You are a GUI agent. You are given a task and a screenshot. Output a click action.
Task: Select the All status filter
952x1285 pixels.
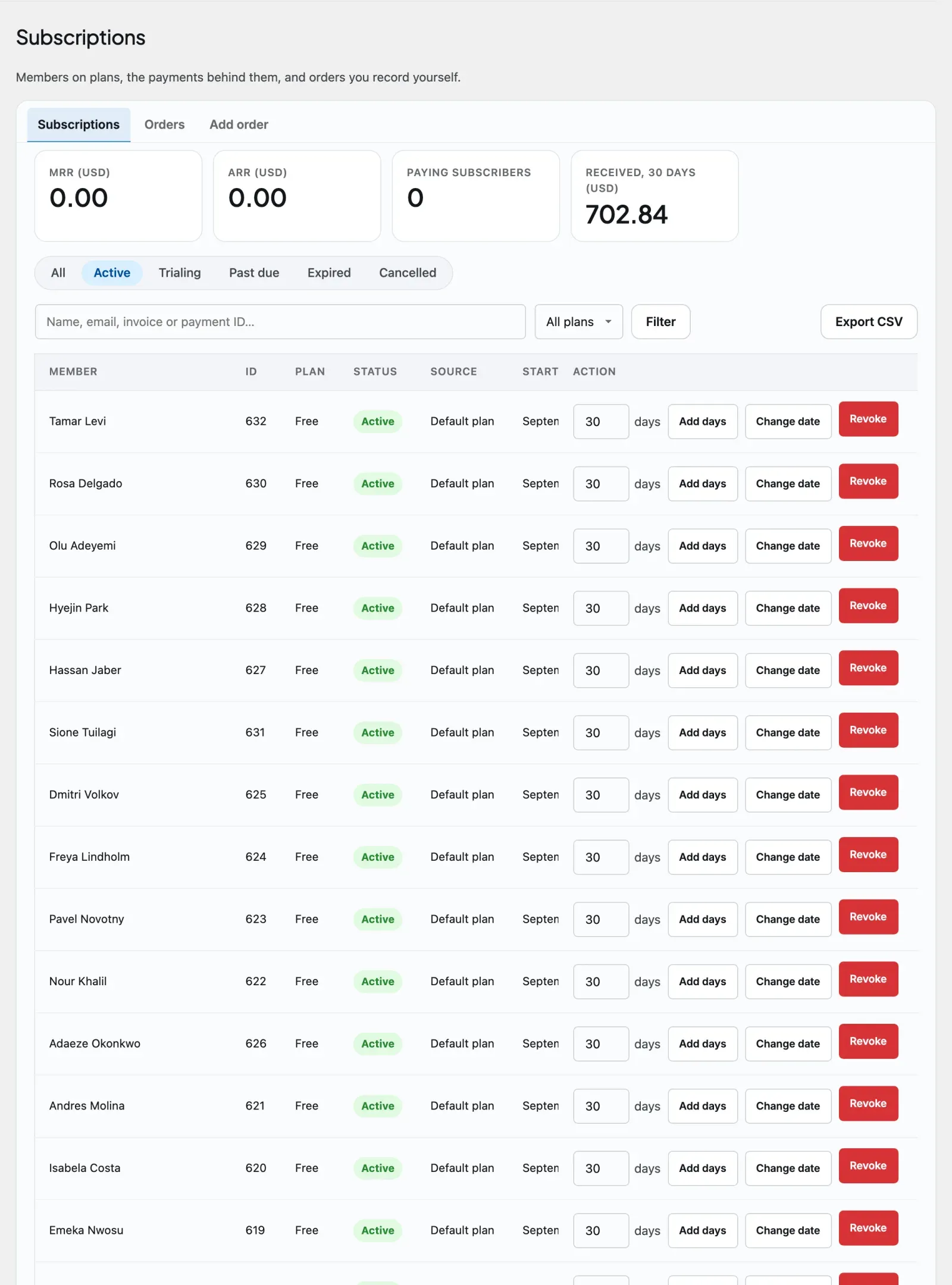(58, 272)
